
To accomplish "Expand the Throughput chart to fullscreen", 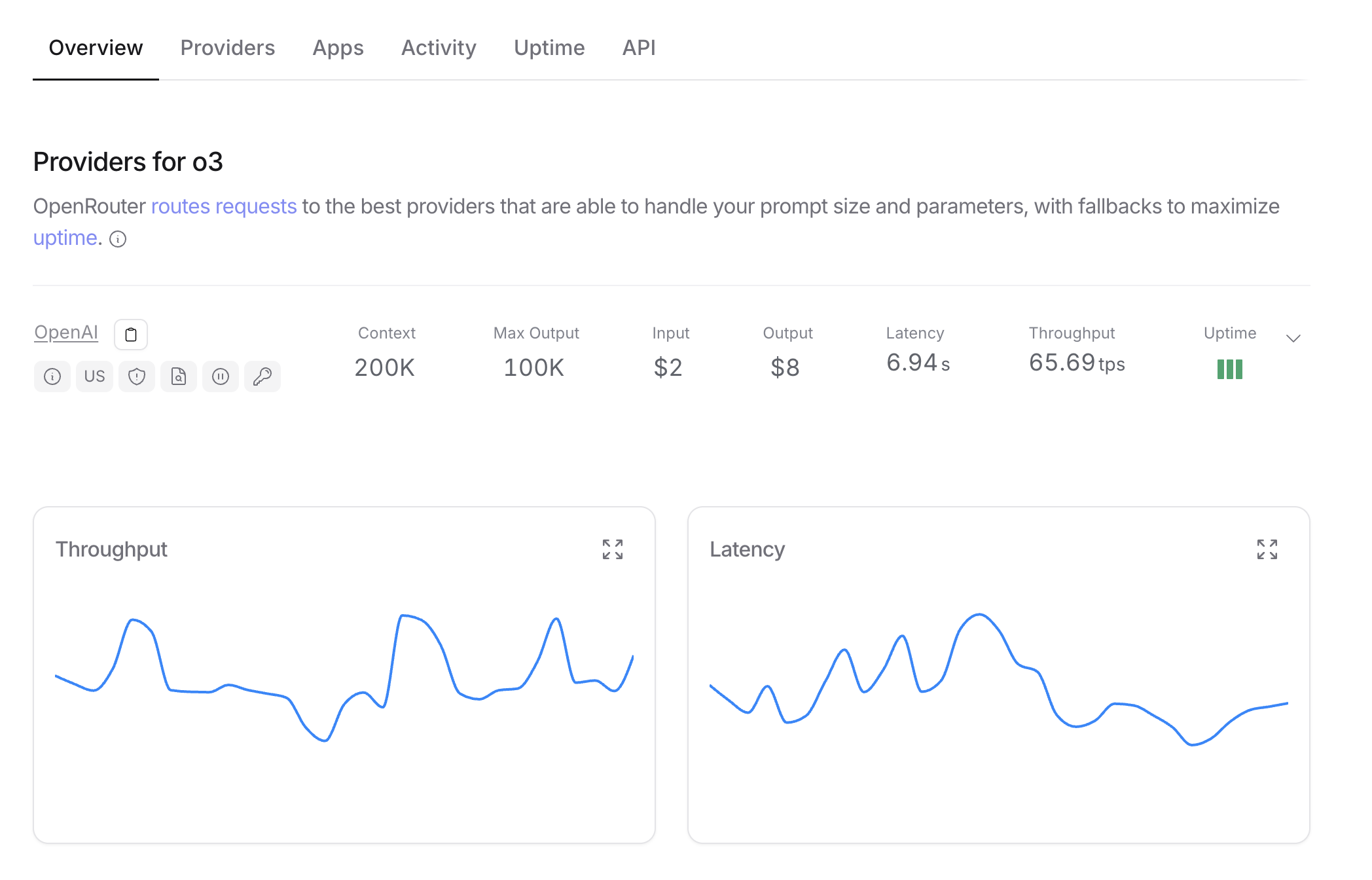I will click(x=613, y=549).
